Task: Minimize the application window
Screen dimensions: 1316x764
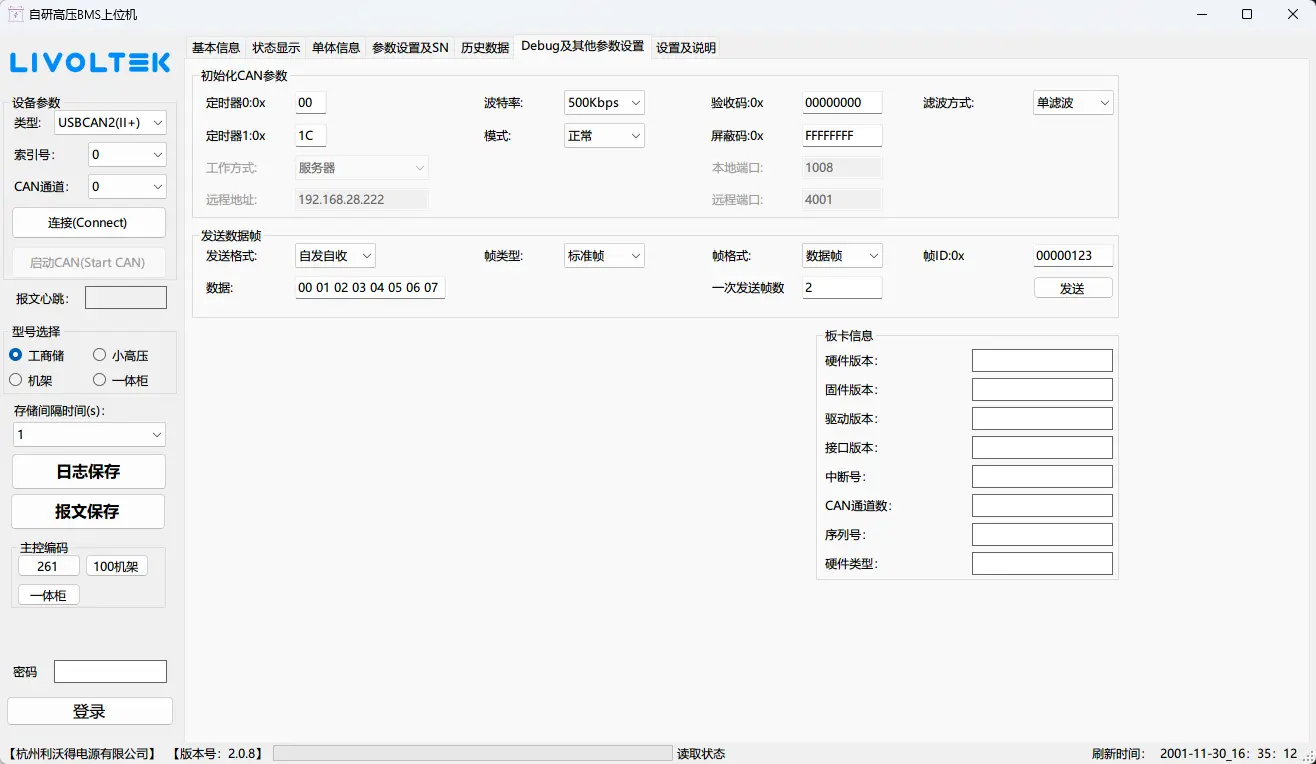Action: tap(1200, 15)
